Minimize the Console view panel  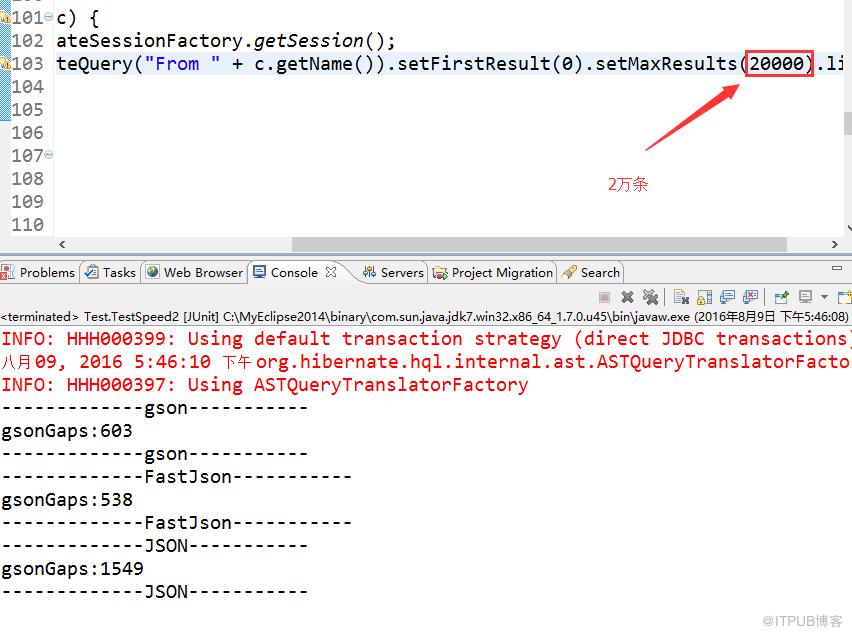point(837,268)
